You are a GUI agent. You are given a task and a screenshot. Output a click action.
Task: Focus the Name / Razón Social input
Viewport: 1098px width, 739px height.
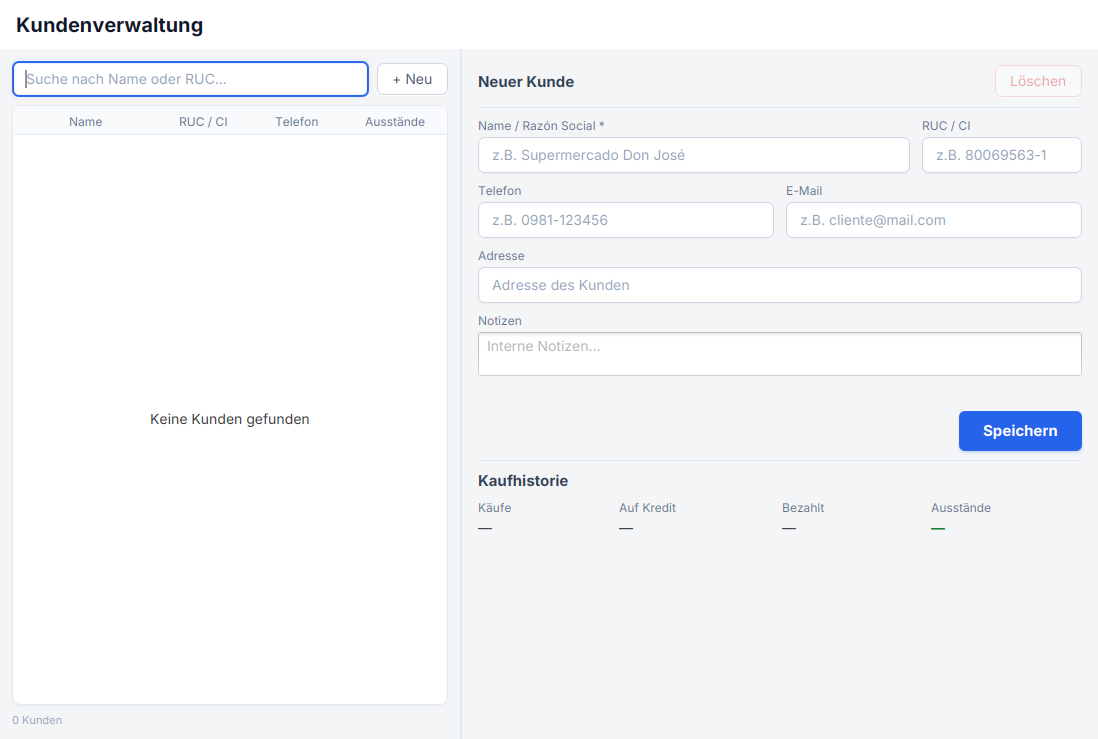tap(693, 155)
